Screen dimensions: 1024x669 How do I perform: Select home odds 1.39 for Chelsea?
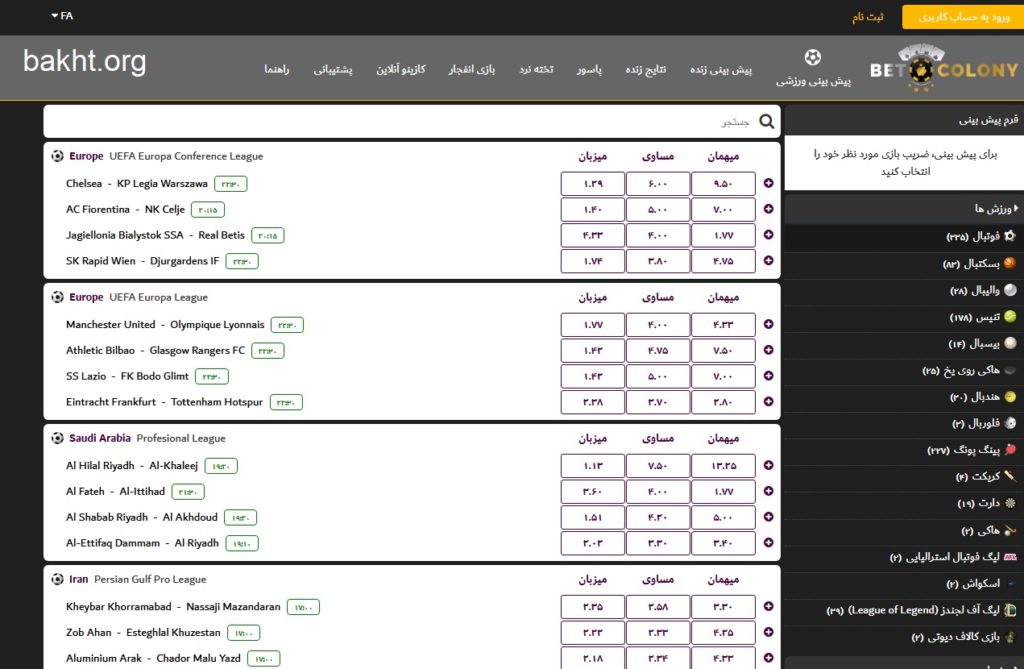(593, 184)
